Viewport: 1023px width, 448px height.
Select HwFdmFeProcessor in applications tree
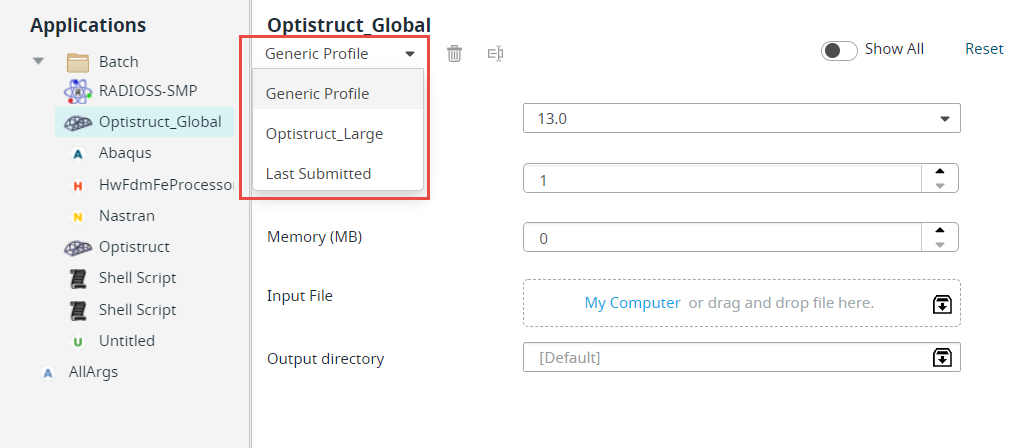click(x=166, y=185)
